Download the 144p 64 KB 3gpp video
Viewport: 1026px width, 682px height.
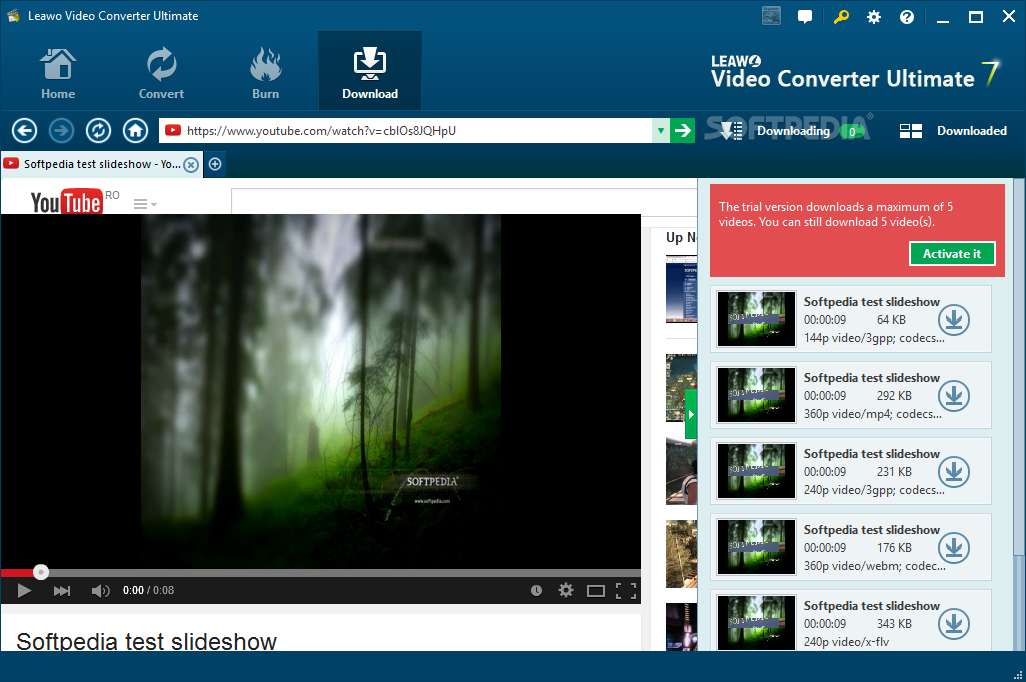pyautogui.click(x=953, y=319)
